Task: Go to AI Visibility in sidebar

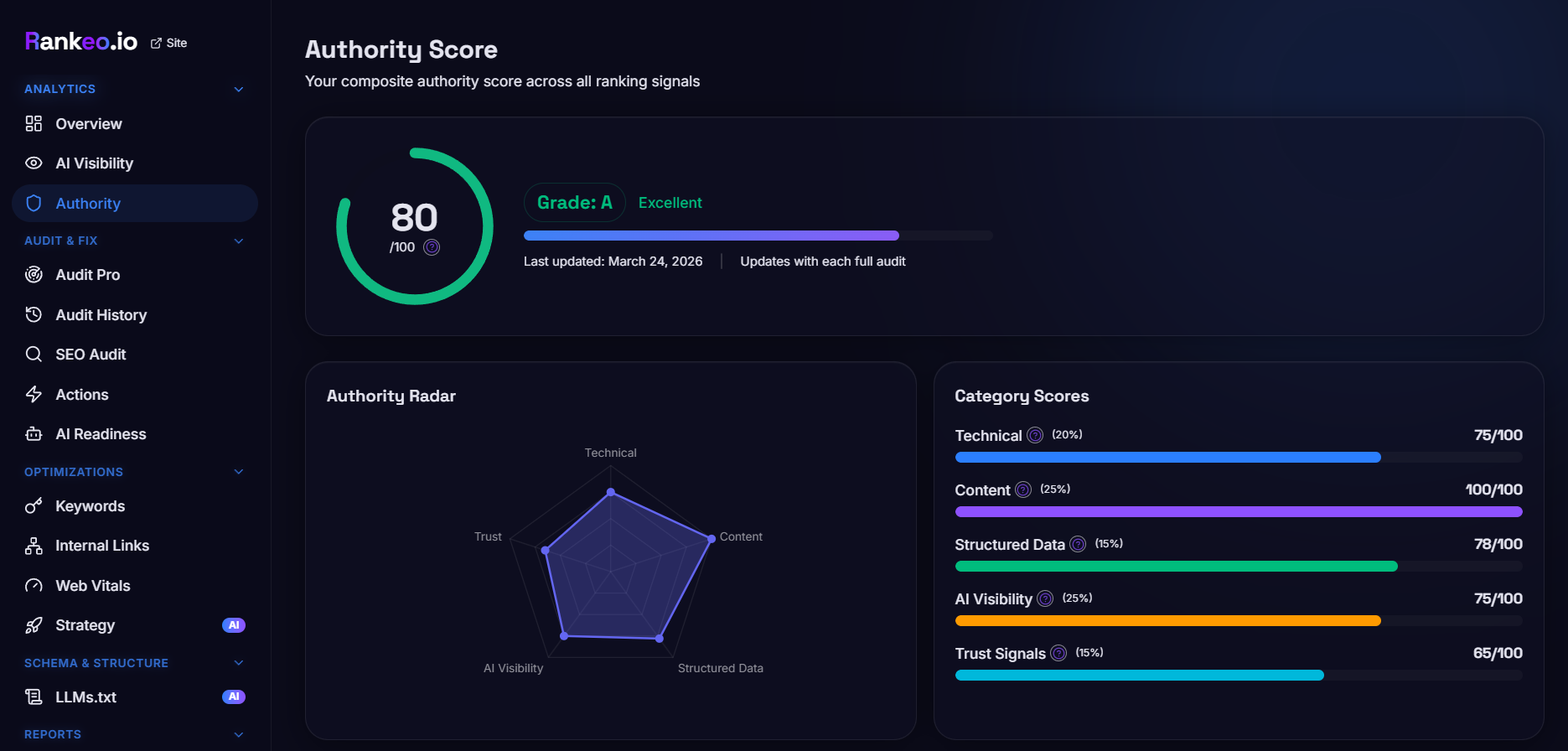Action: click(135, 163)
